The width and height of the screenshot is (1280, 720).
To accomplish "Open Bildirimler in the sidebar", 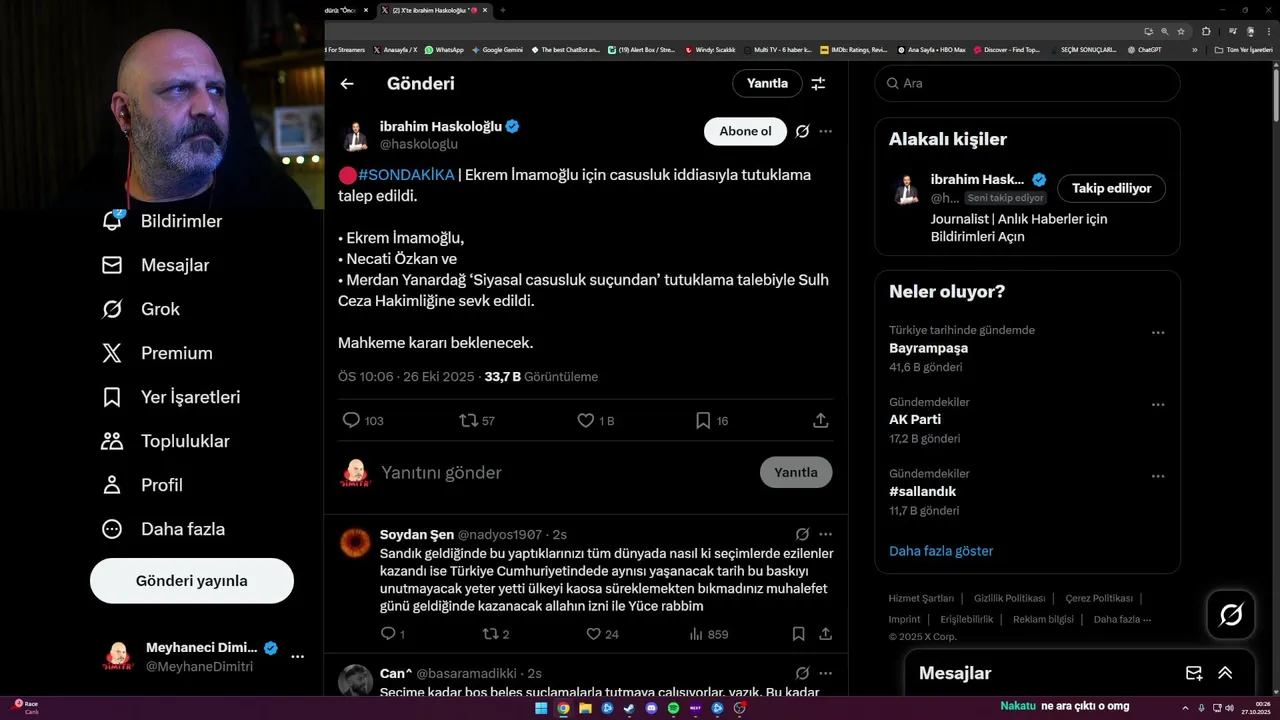I will coord(162,221).
